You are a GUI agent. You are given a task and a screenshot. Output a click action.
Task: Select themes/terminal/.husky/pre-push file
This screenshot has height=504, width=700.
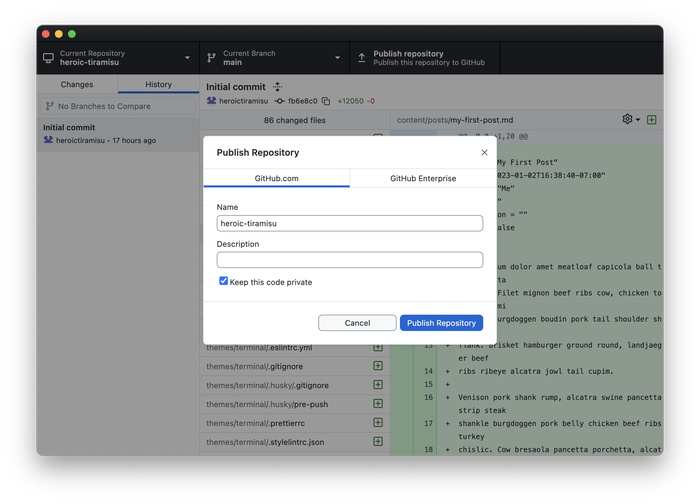pyautogui.click(x=294, y=404)
